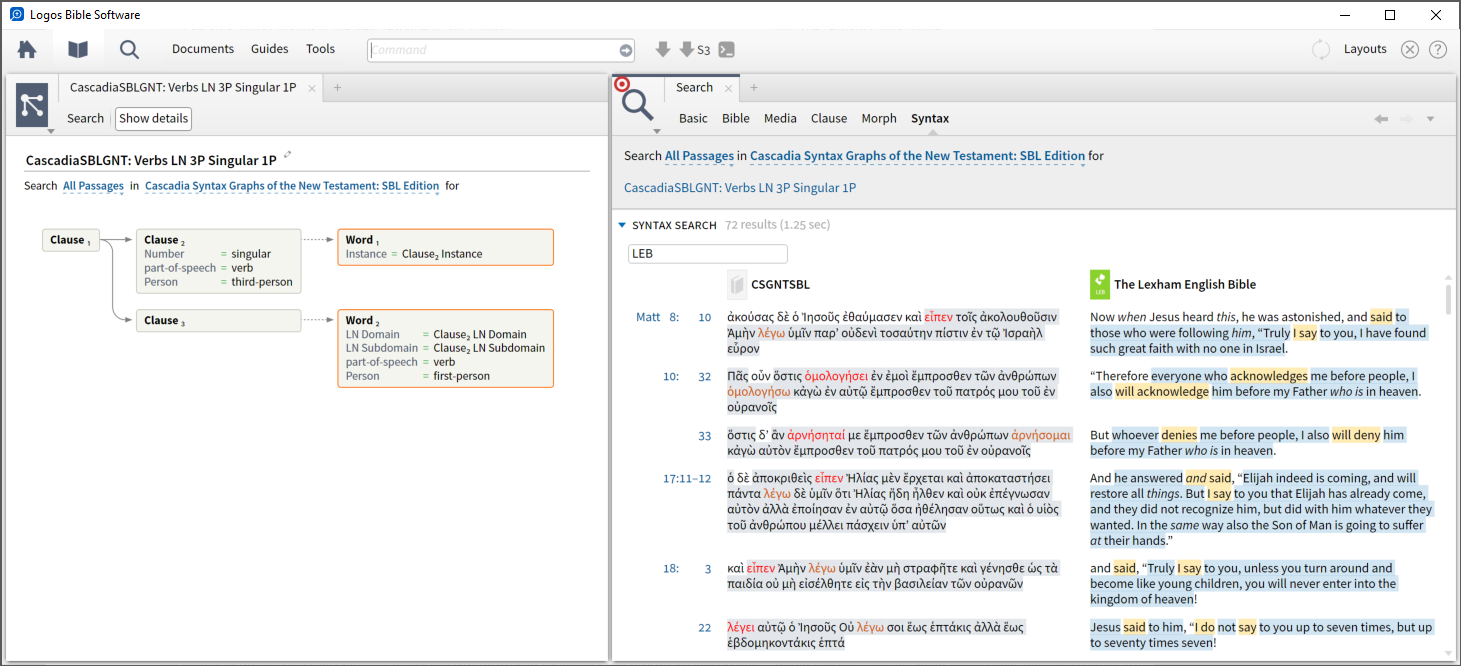Click All Passages link in Search panel
The width and height of the screenshot is (1461, 666).
tap(699, 156)
